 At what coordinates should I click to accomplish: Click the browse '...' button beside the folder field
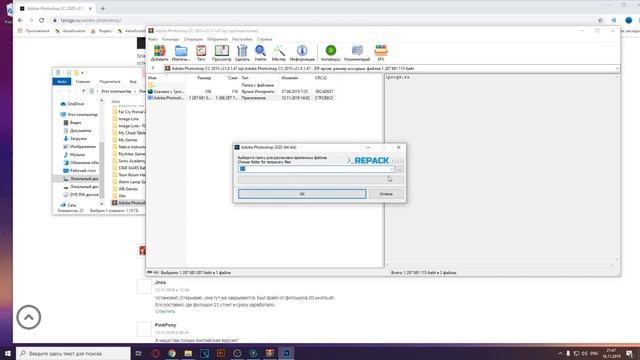tap(400, 169)
